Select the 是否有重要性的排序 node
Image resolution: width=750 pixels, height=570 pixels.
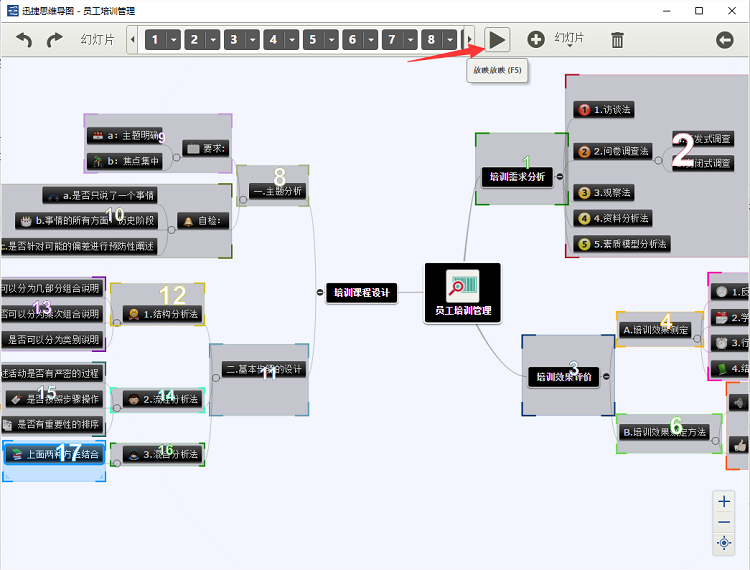coord(52,425)
